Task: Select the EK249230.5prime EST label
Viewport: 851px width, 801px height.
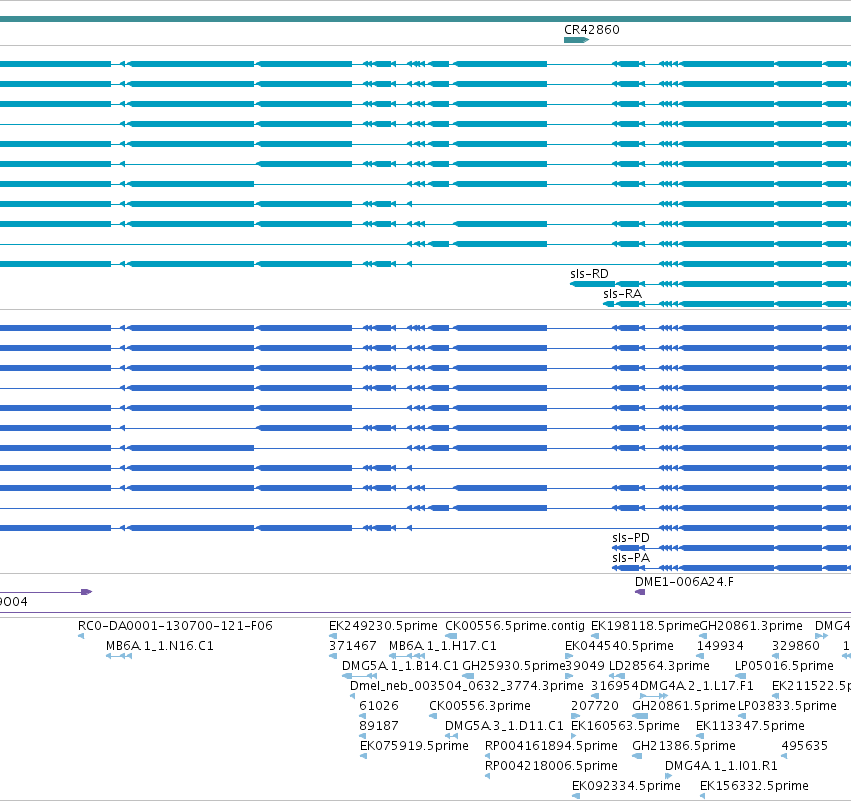Action: pos(383,626)
